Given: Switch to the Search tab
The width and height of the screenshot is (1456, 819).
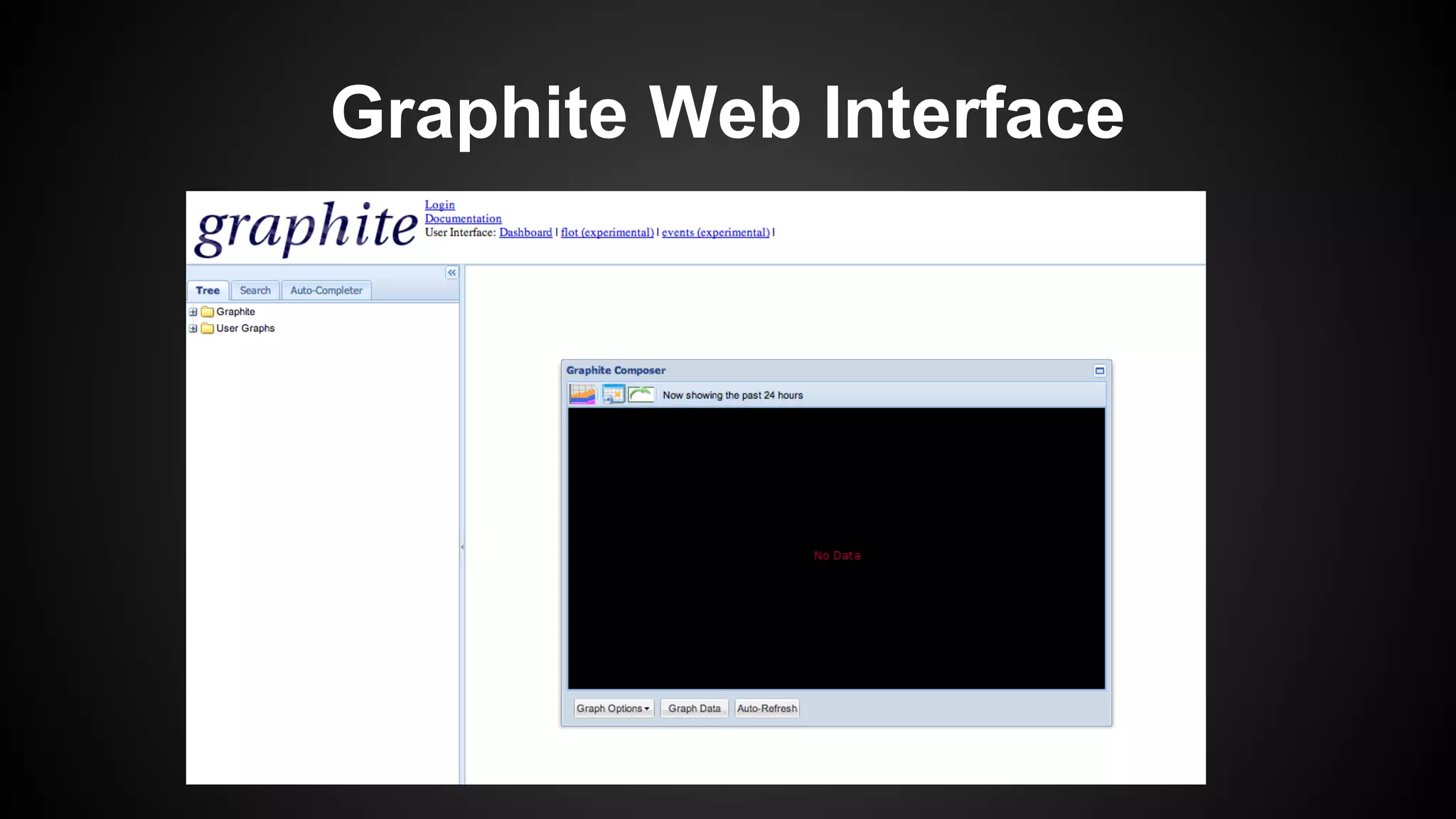Looking at the screenshot, I should (255, 290).
